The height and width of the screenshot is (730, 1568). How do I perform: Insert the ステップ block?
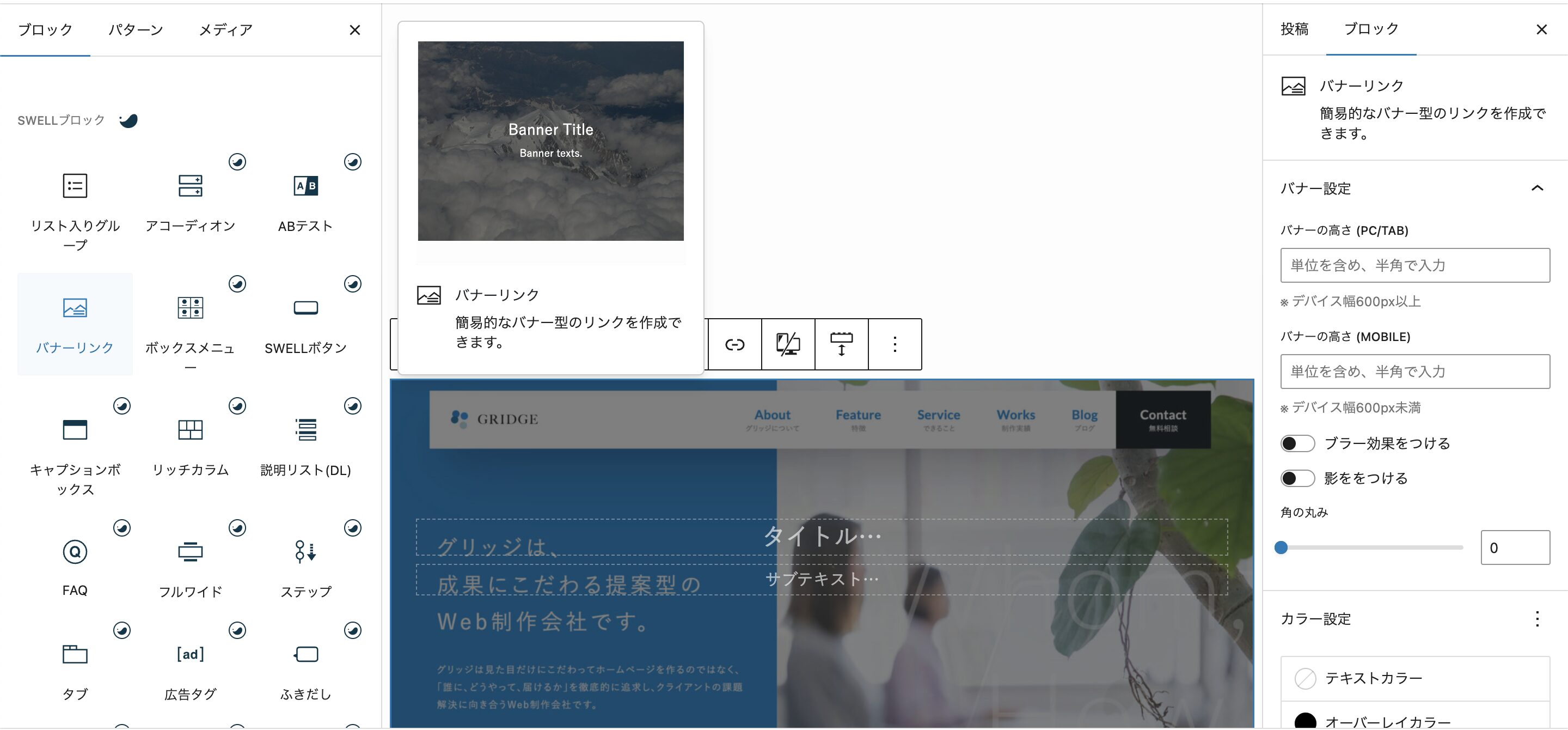pos(305,552)
